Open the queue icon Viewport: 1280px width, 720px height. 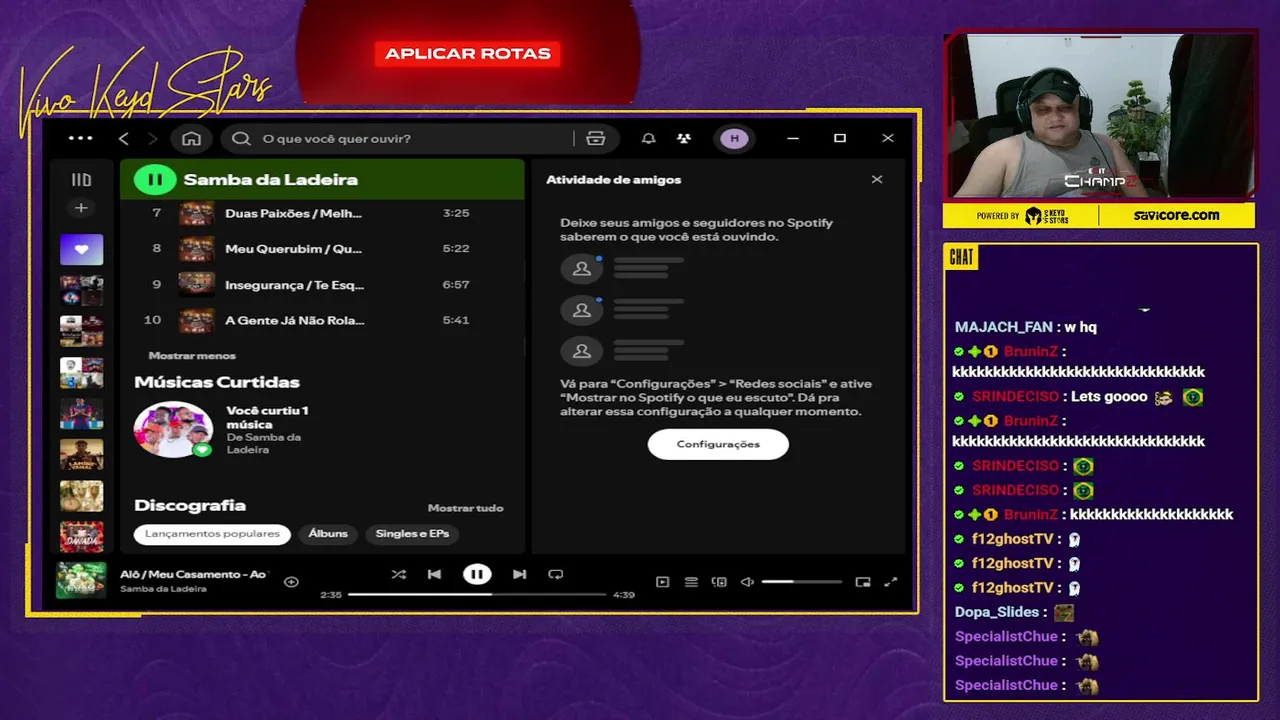pyautogui.click(x=691, y=582)
